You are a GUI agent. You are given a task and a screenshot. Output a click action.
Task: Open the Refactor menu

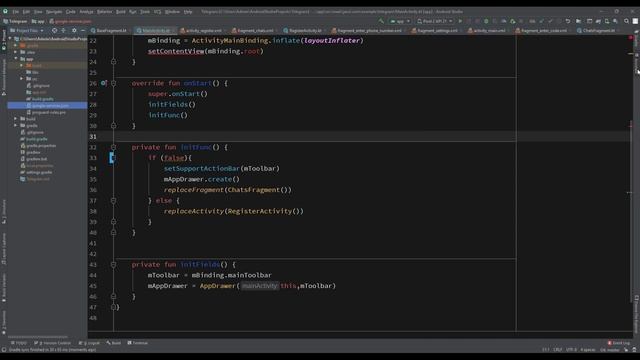click(x=104, y=11)
